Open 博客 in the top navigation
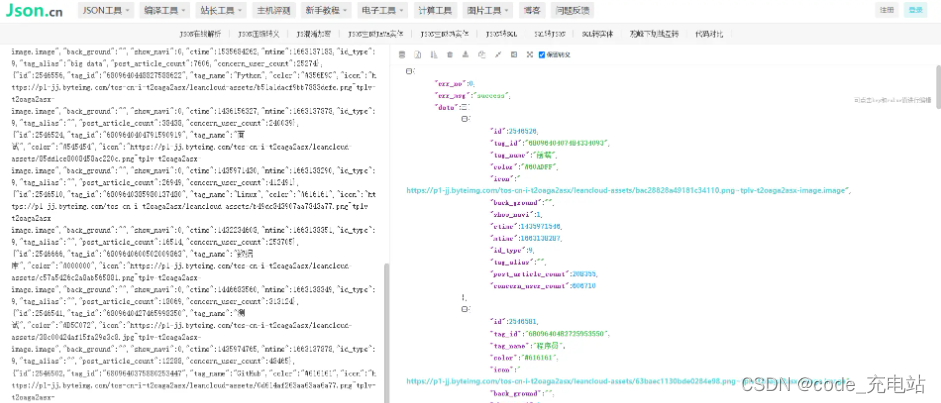Screen dimensions: 941x403 [x=532, y=10]
